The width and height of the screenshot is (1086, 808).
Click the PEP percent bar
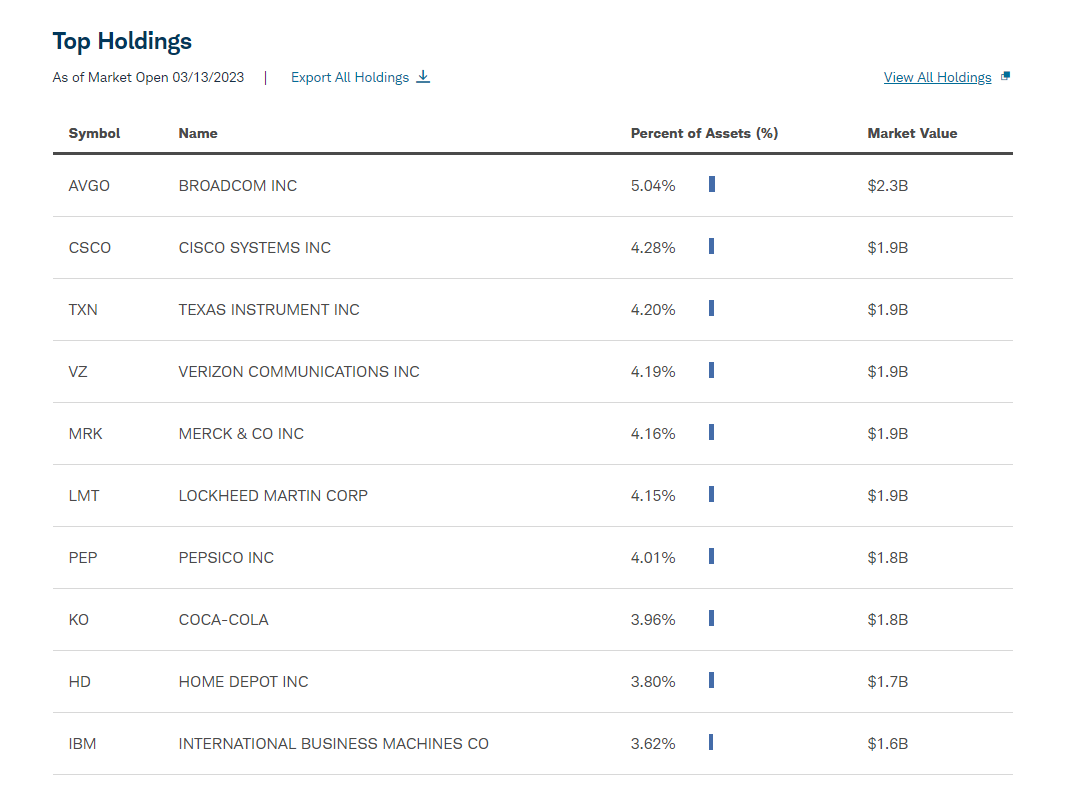pos(711,556)
